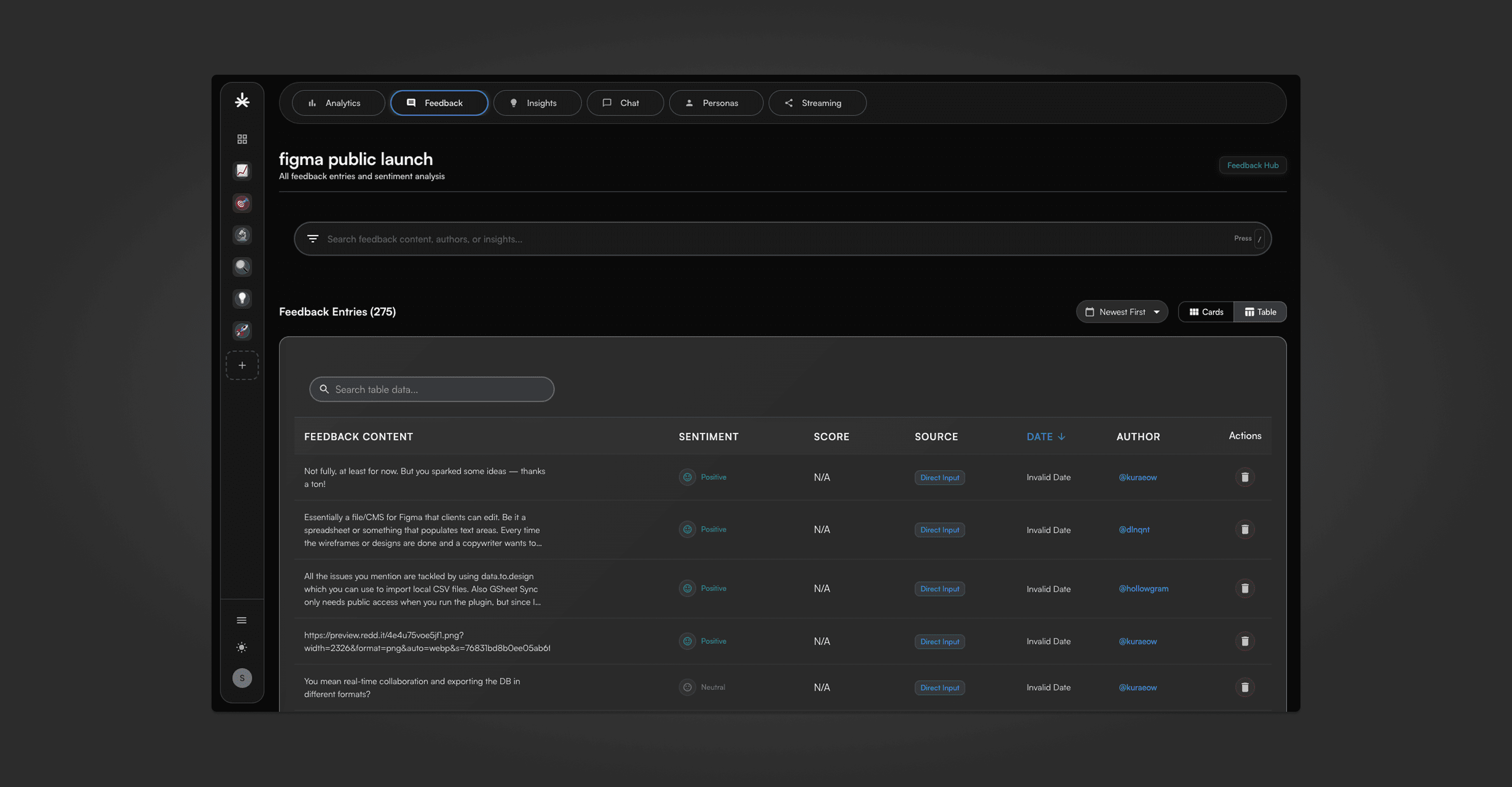Delete the first feedback entry by @kuraeow
The width and height of the screenshot is (1512, 787).
1244,477
